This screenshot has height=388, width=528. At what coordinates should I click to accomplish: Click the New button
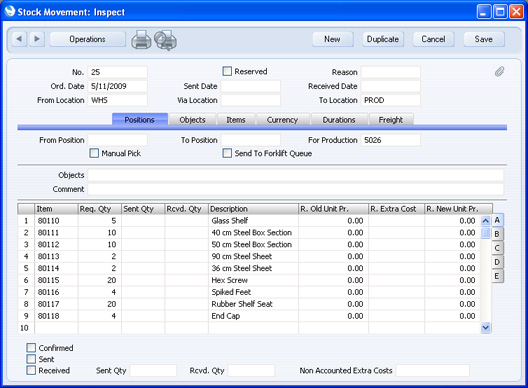(332, 39)
